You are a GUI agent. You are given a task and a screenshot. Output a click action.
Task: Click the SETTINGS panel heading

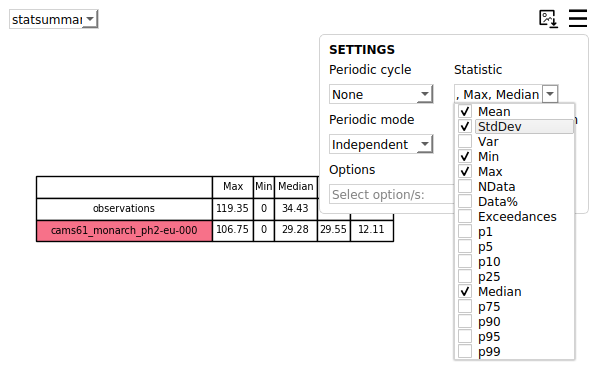[362, 50]
